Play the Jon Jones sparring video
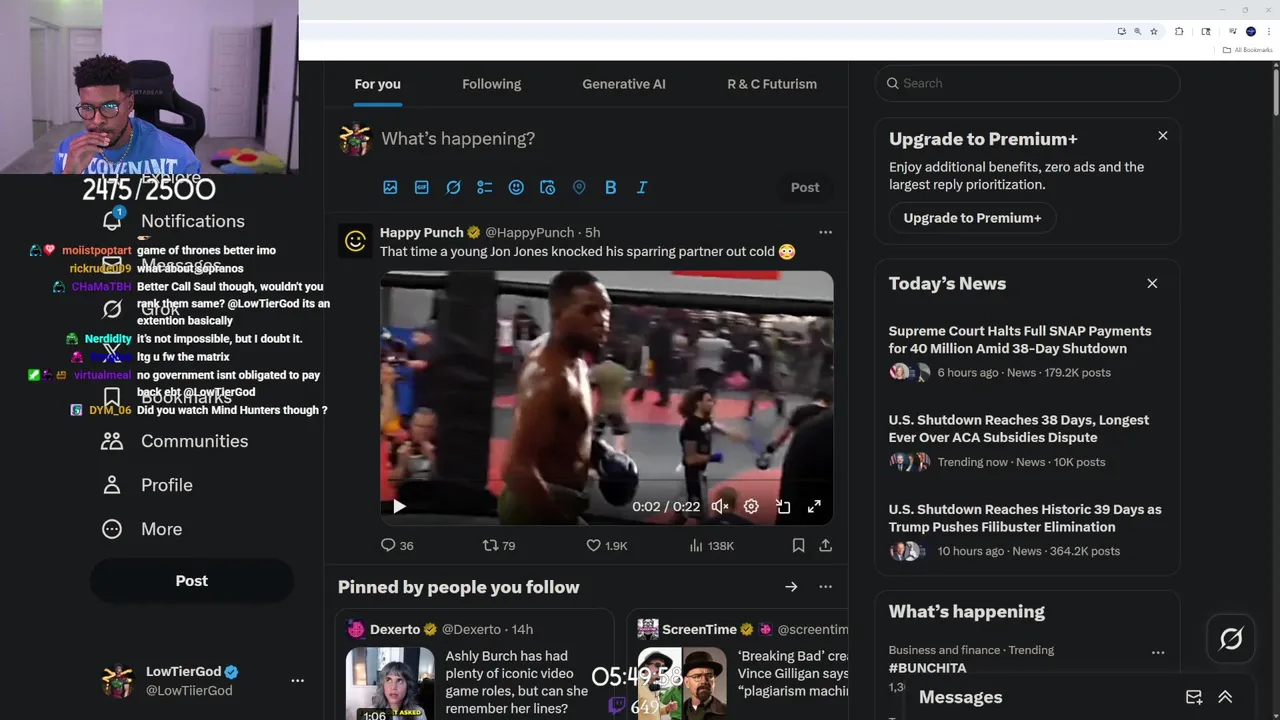This screenshot has width=1280, height=720. click(x=399, y=506)
